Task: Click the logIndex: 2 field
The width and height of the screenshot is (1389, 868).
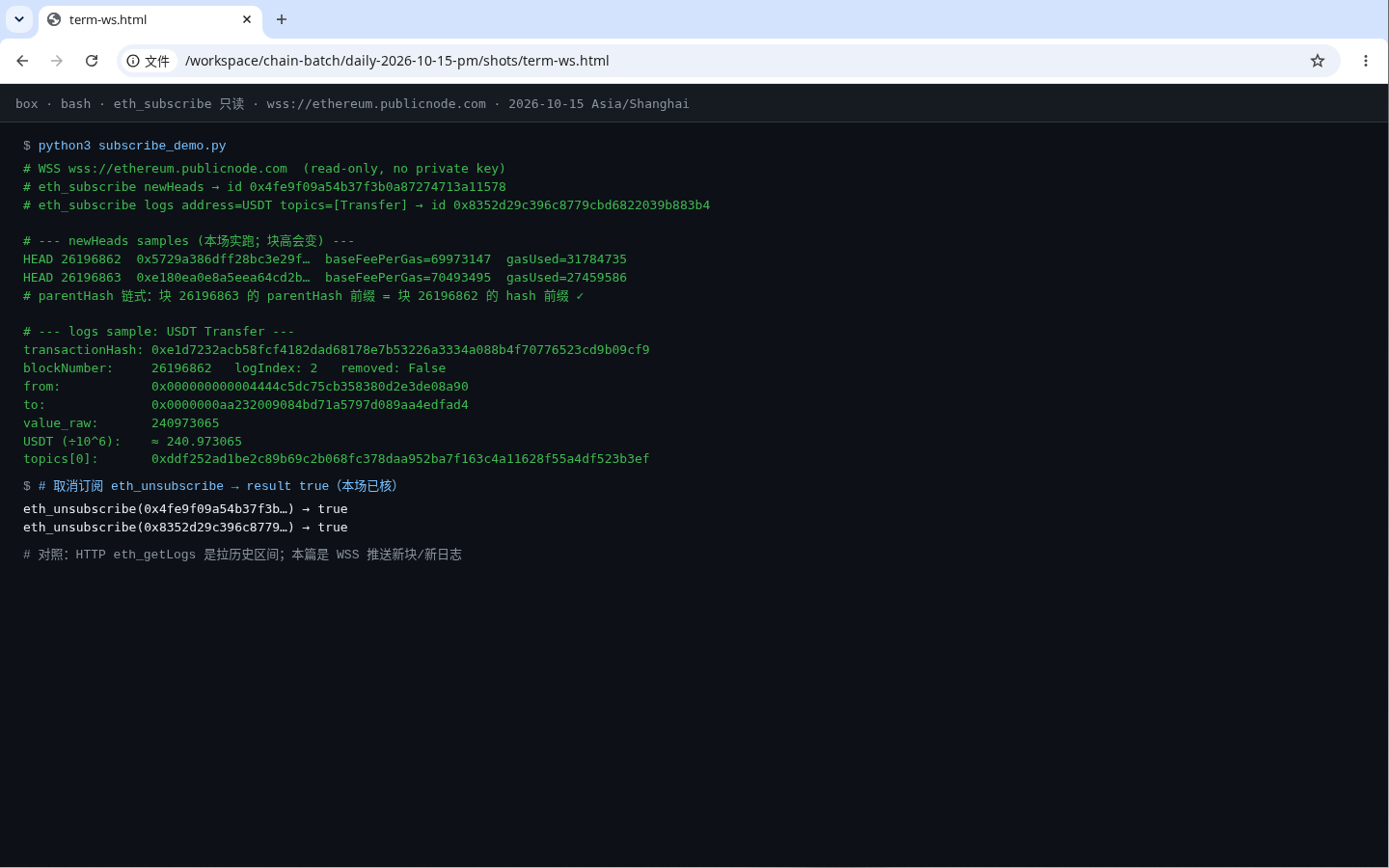Action: 276,368
